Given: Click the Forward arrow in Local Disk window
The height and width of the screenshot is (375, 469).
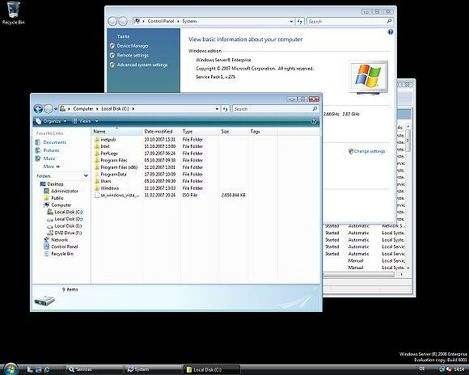Looking at the screenshot, I should coord(48,109).
